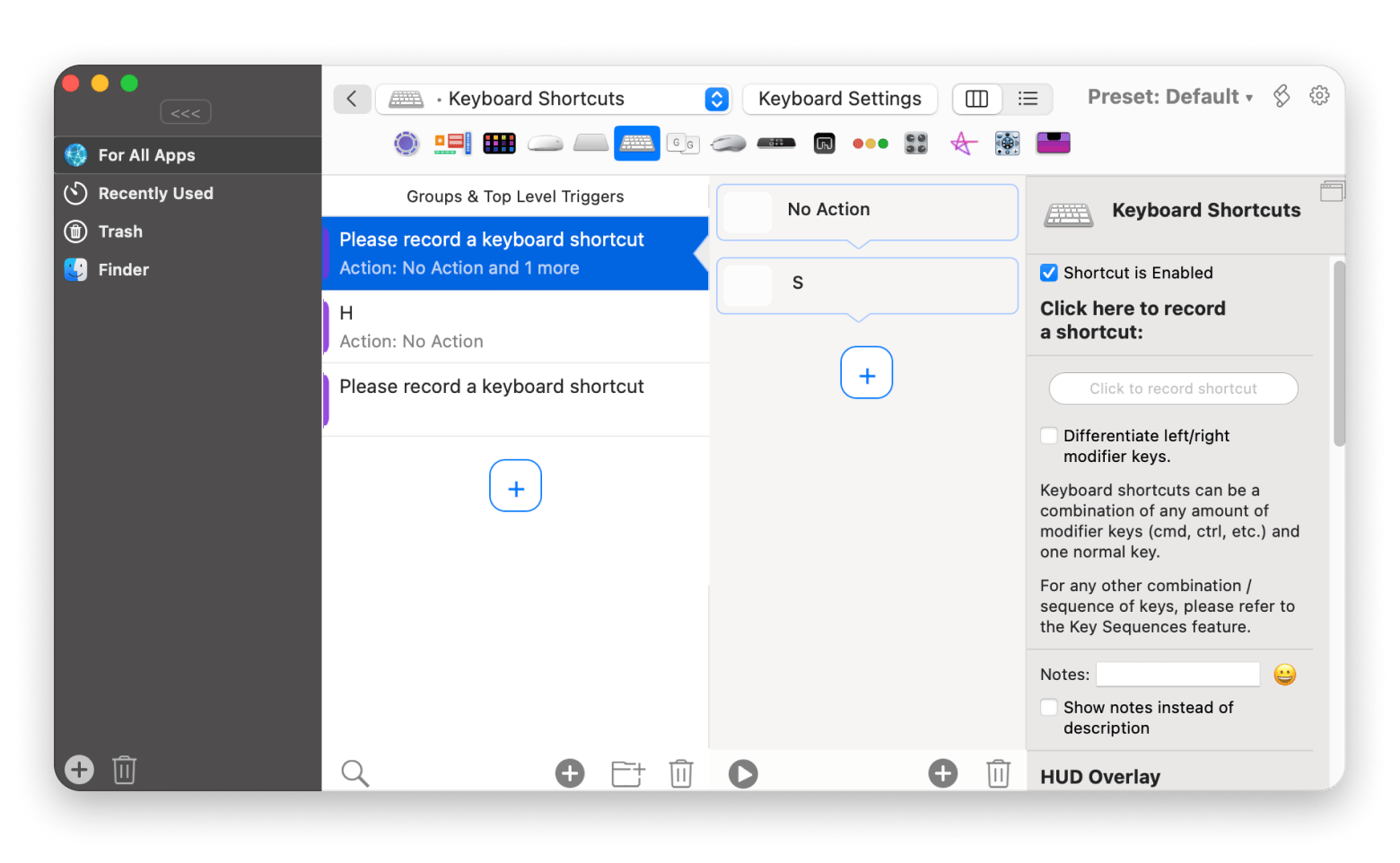Screen dimensions: 1400x863
Task: Select the Trackpad trigger icon
Action: (x=591, y=144)
